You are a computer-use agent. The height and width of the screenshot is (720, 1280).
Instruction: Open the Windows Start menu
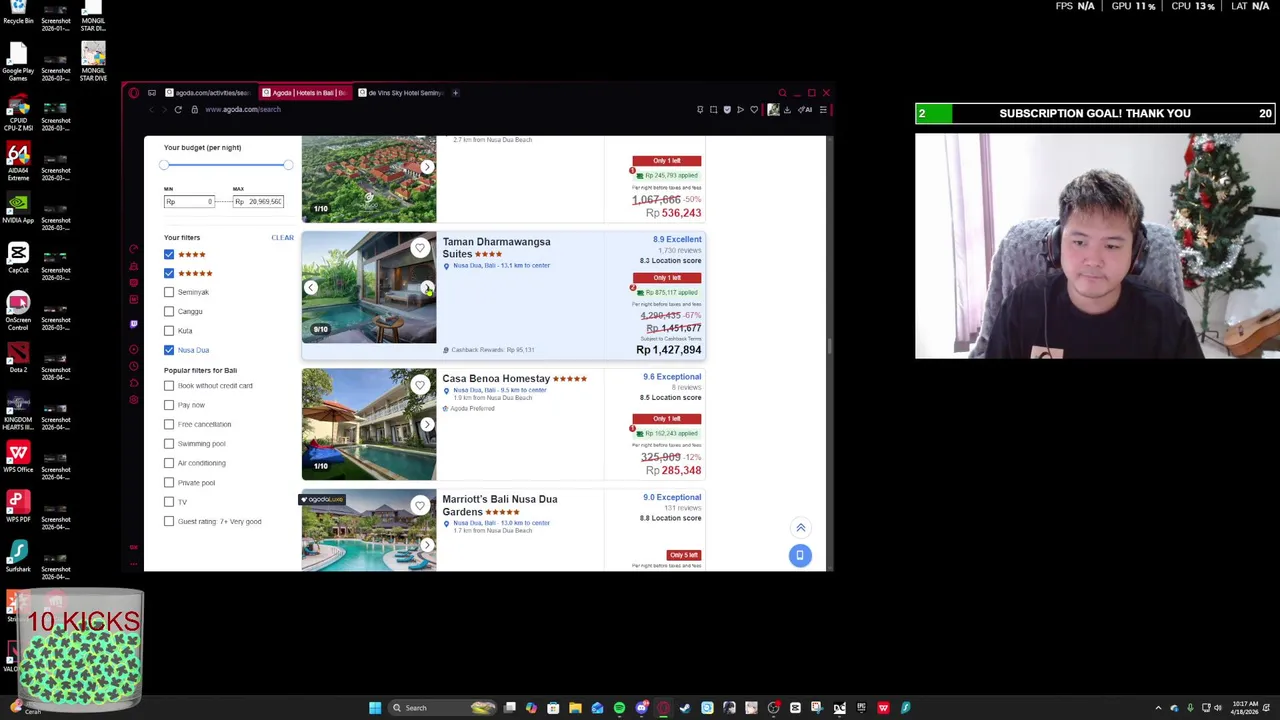tap(375, 708)
